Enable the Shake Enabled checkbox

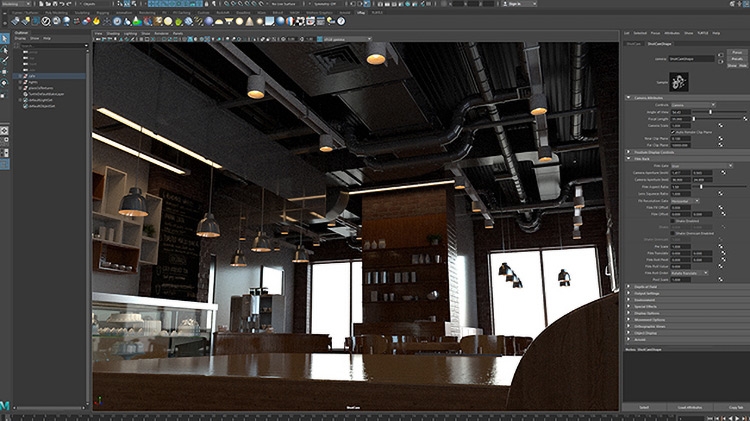pos(673,221)
